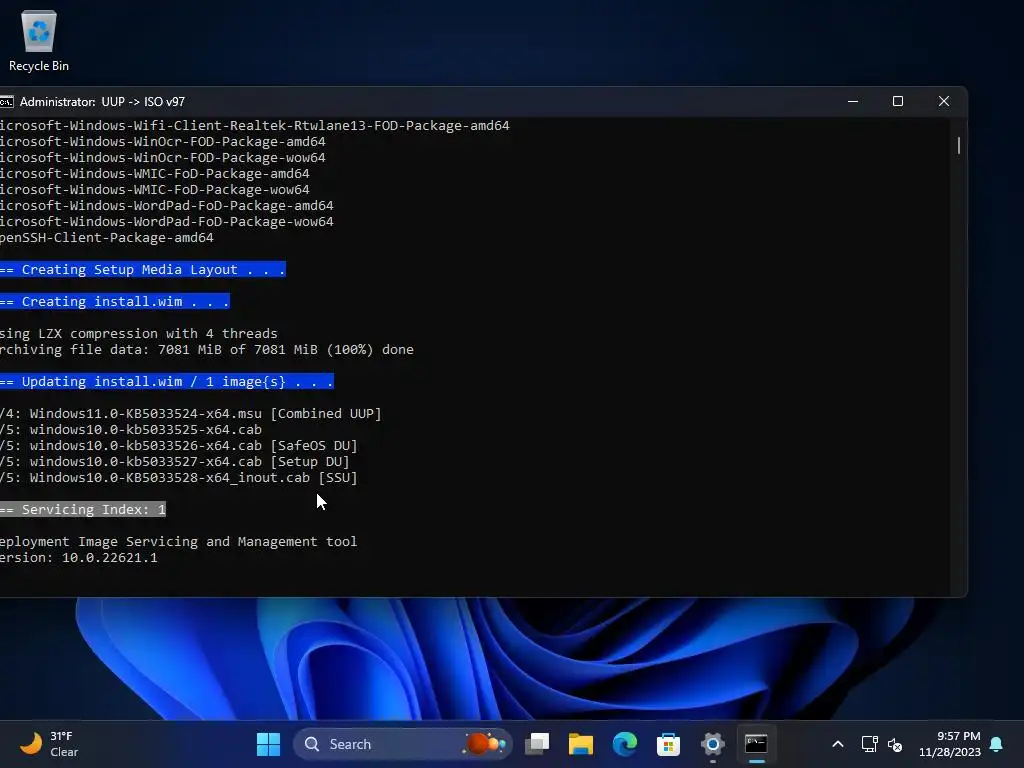Viewport: 1024px width, 768px height.
Task: Minimize the UUP -> ISO window
Action: coord(853,101)
